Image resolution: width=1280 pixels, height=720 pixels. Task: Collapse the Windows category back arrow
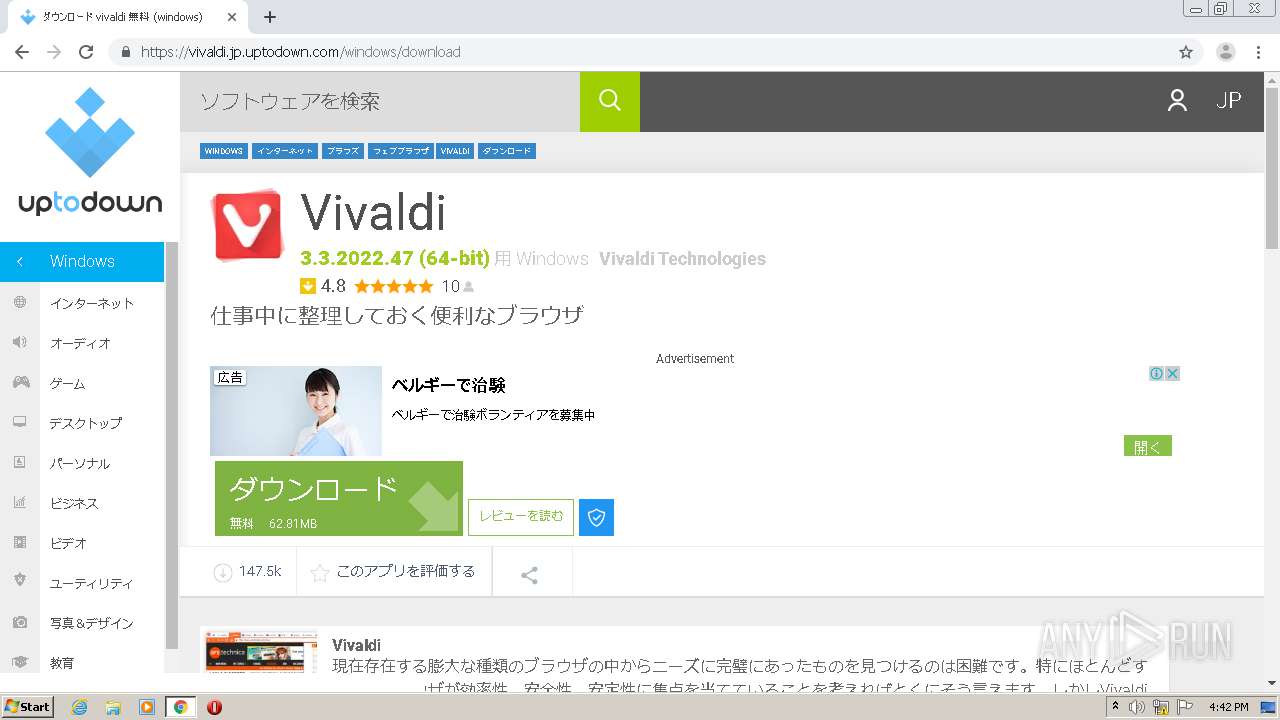coord(19,261)
